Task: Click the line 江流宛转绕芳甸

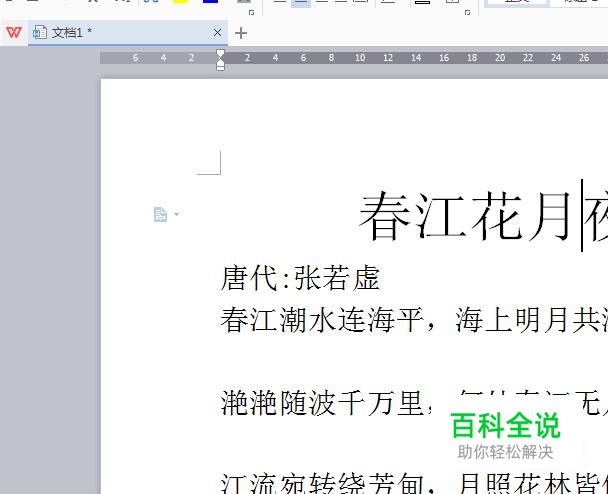Action: [322, 483]
